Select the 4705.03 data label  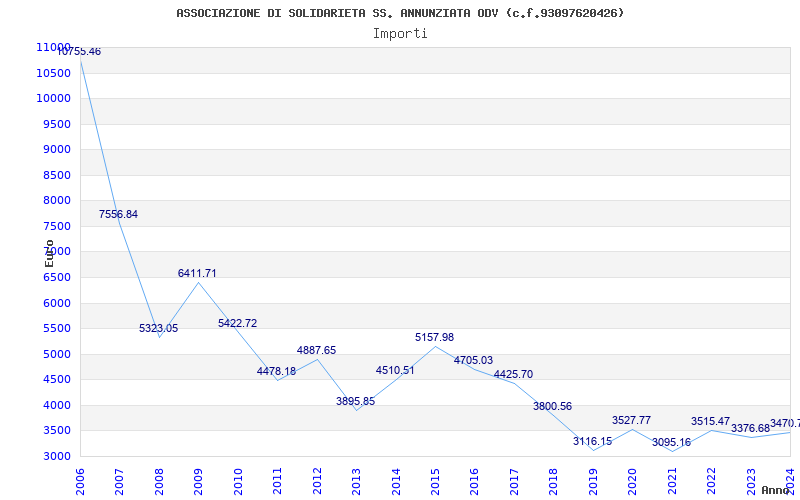[x=473, y=361]
